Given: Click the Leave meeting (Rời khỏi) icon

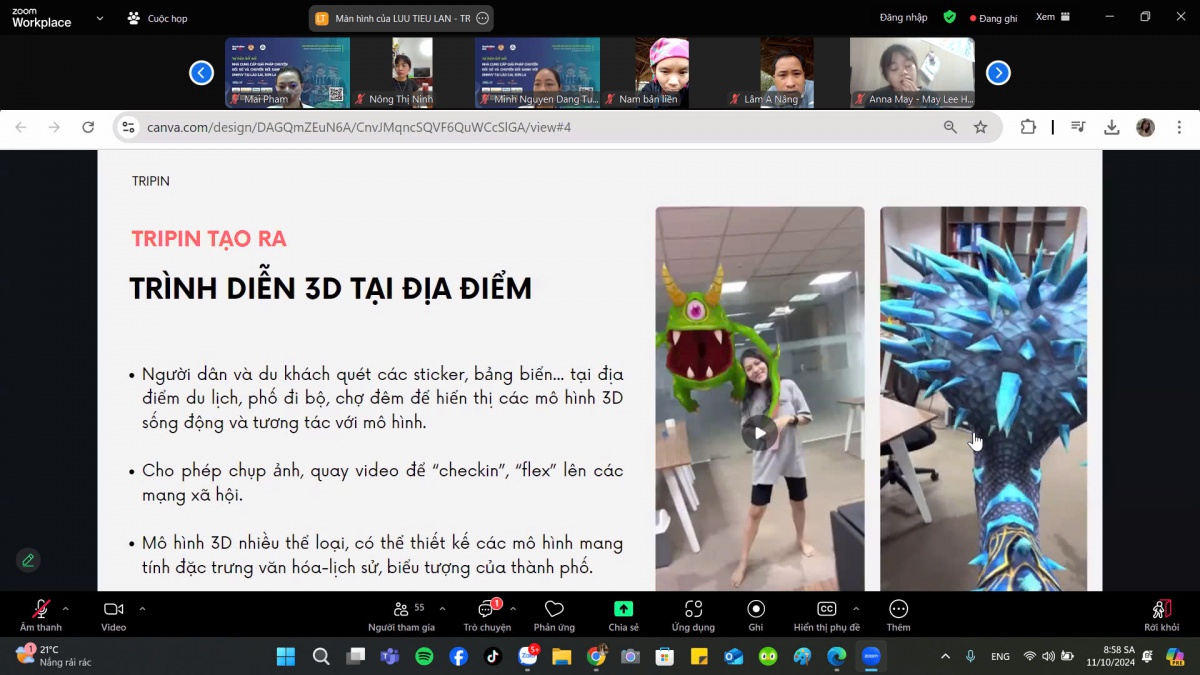Looking at the screenshot, I should point(1161,609).
